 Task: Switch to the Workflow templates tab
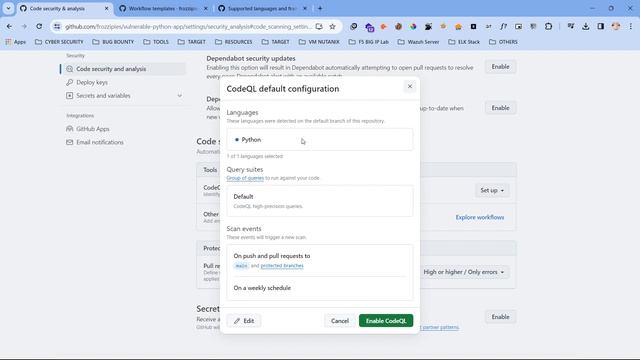click(163, 8)
